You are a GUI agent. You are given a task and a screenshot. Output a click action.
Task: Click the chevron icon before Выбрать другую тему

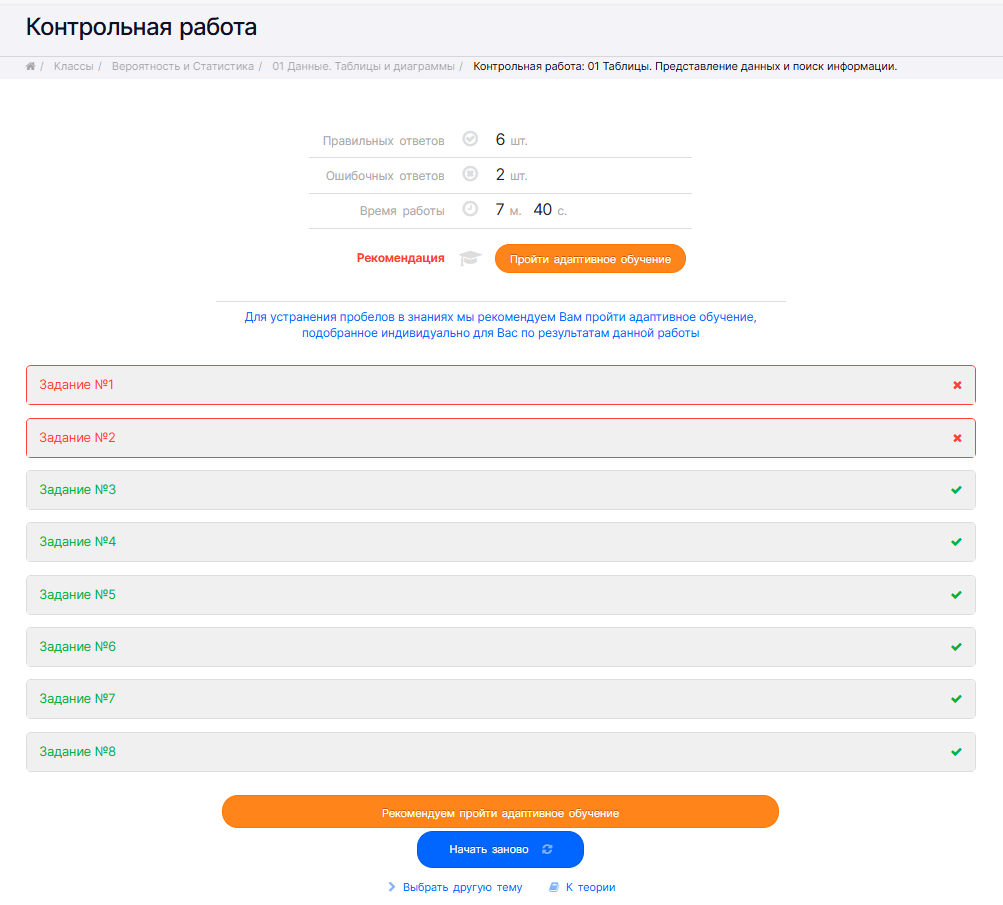tap(392, 887)
